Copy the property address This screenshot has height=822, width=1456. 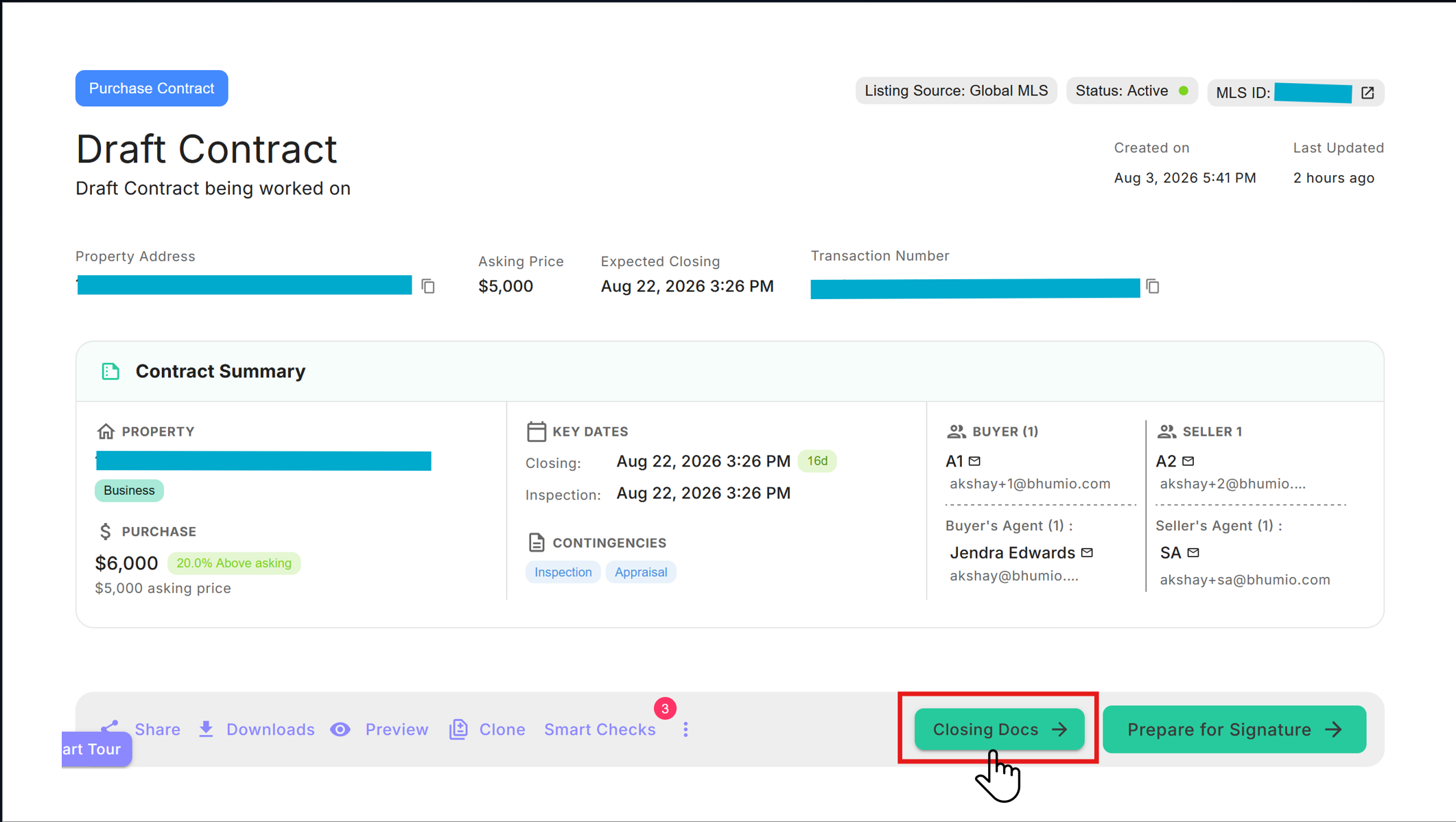(x=428, y=286)
